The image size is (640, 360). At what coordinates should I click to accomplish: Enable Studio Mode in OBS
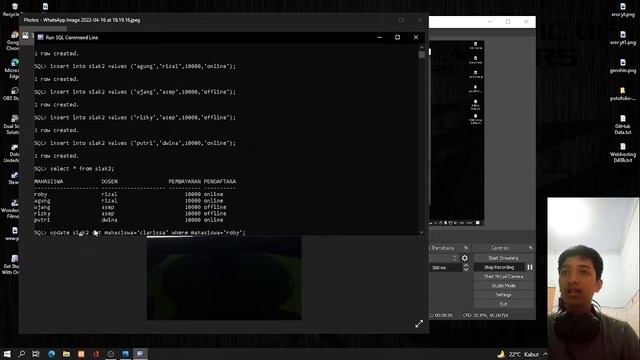503,286
